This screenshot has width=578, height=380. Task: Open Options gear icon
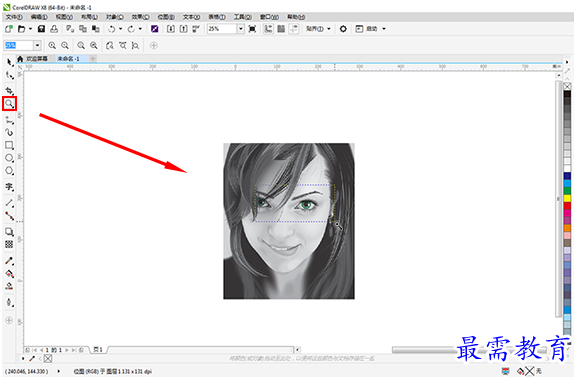[343, 29]
